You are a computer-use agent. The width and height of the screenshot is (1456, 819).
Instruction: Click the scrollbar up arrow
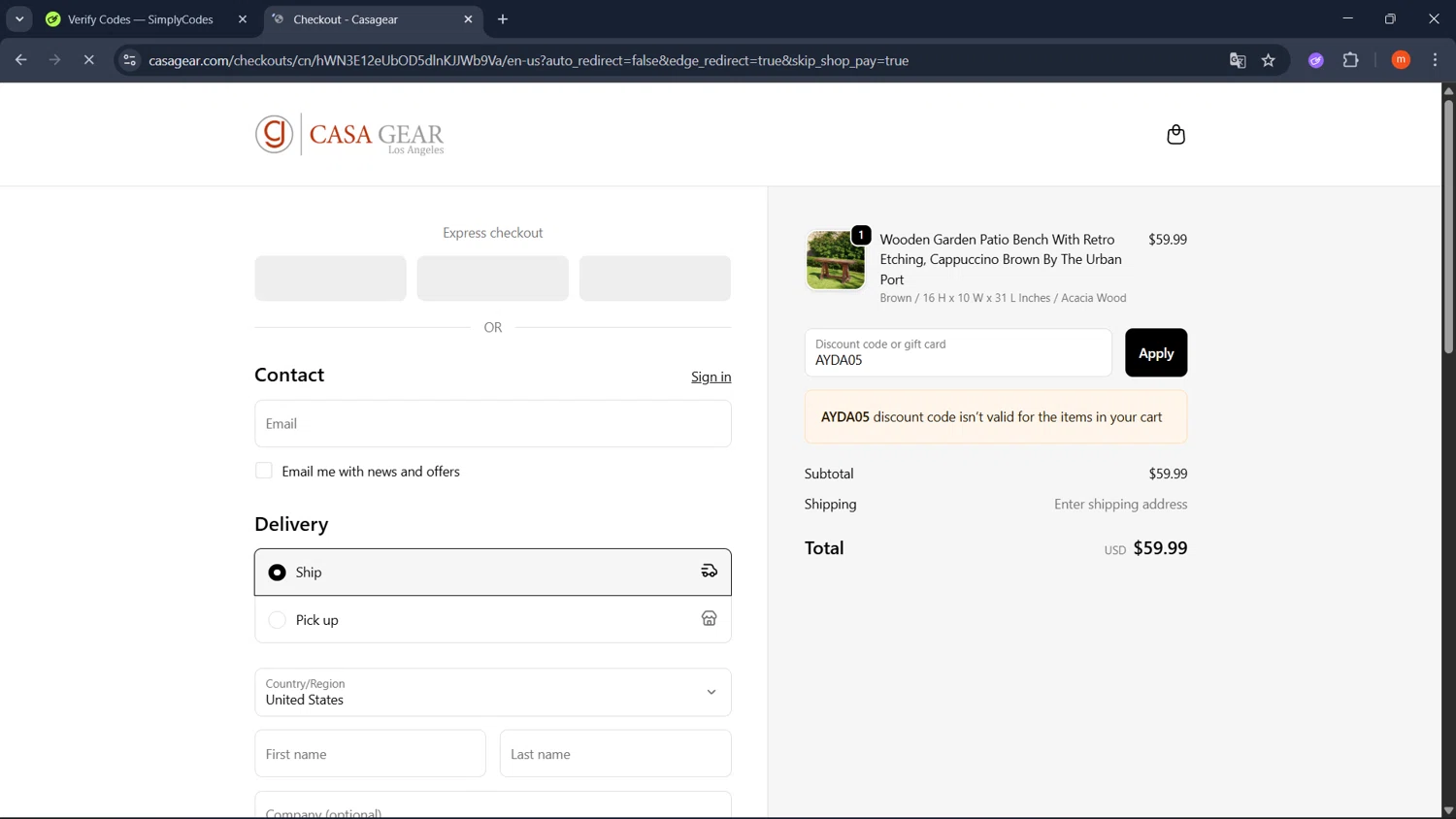[x=1448, y=90]
